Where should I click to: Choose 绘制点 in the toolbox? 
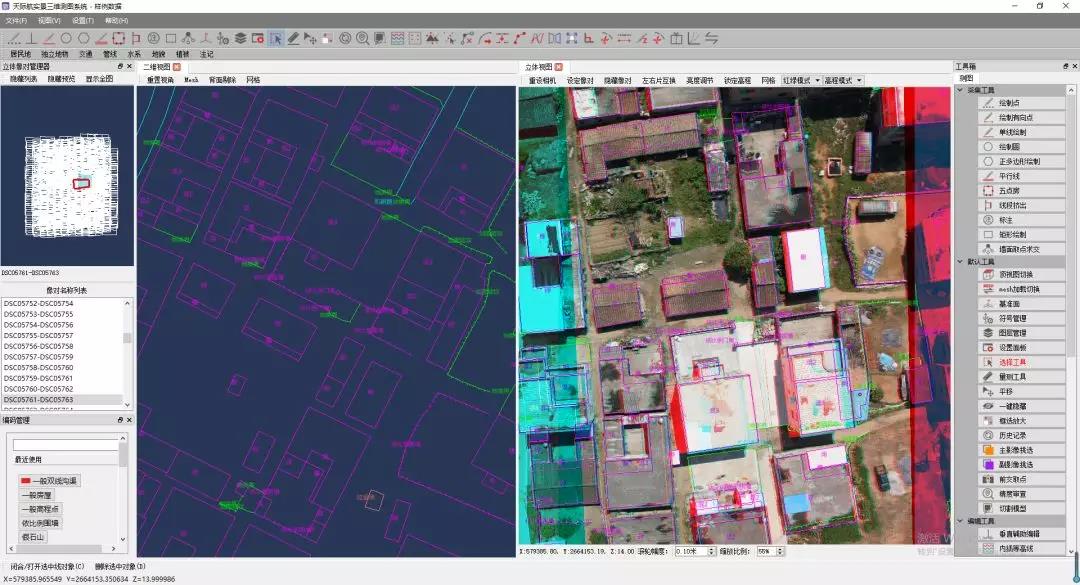(1011, 102)
